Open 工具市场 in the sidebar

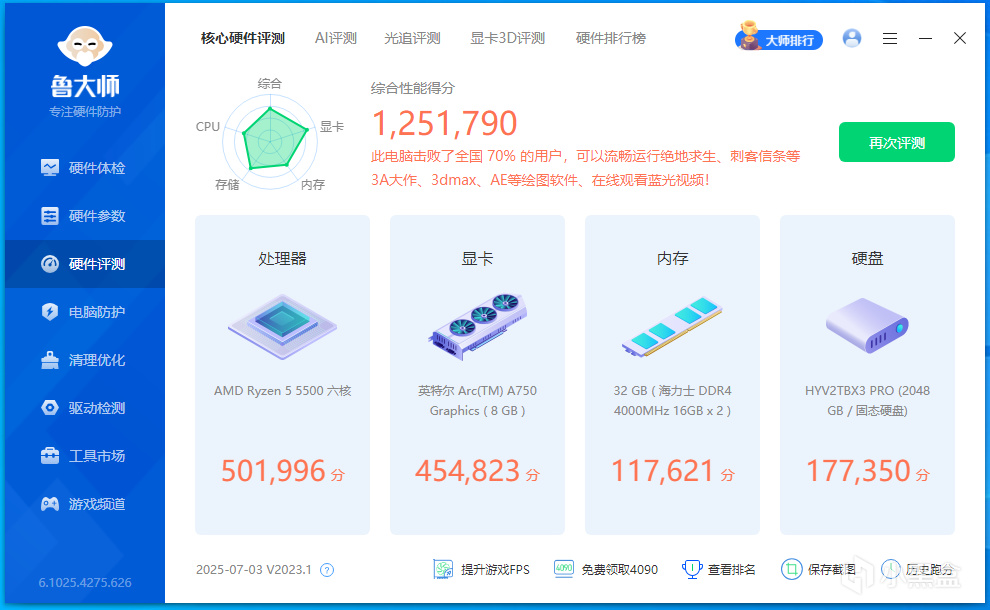(x=85, y=456)
